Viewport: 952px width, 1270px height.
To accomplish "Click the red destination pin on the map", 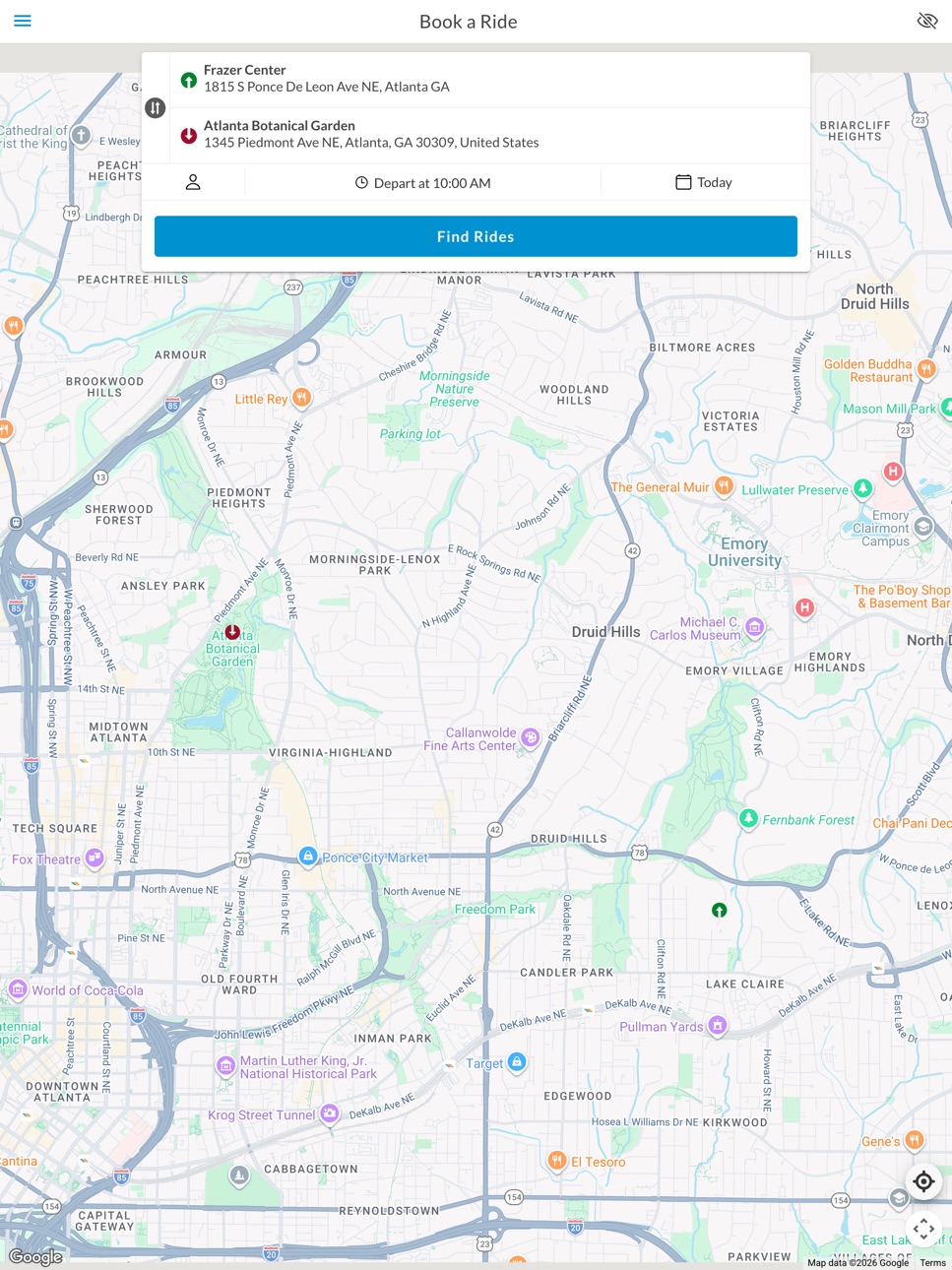I will pyautogui.click(x=232, y=632).
